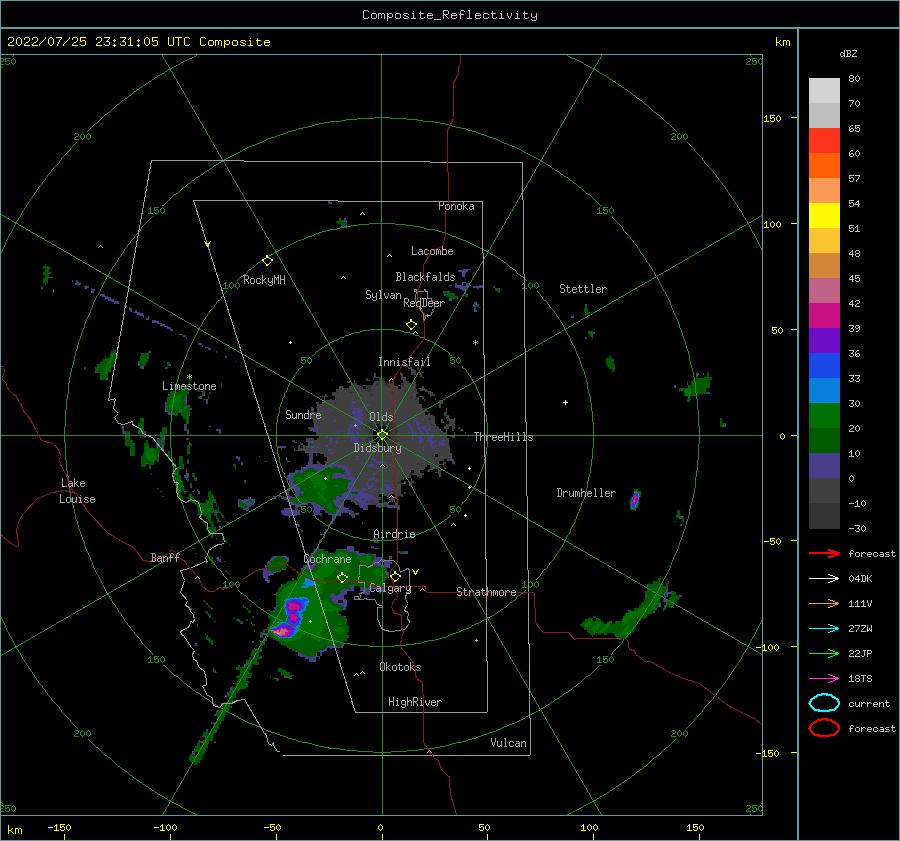
Task: Click the Vulcan label
Action: (x=508, y=743)
